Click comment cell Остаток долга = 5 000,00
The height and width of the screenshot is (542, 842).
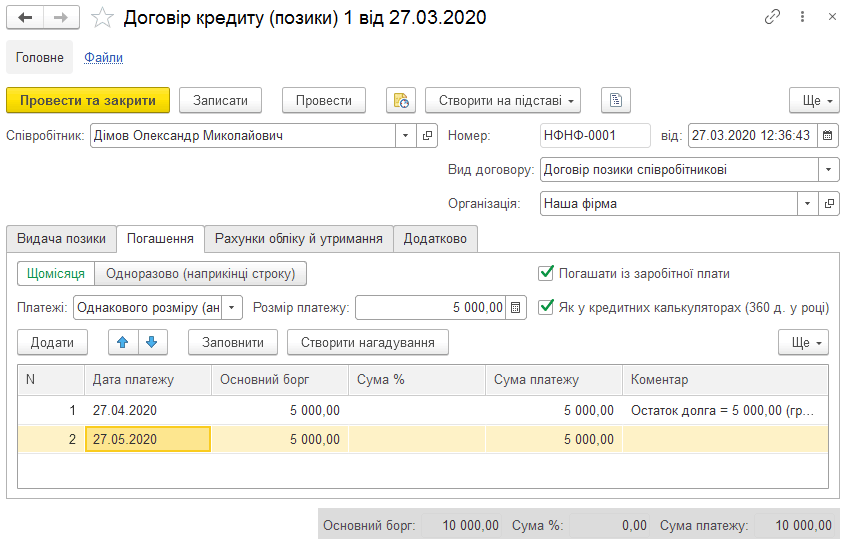(x=725, y=410)
